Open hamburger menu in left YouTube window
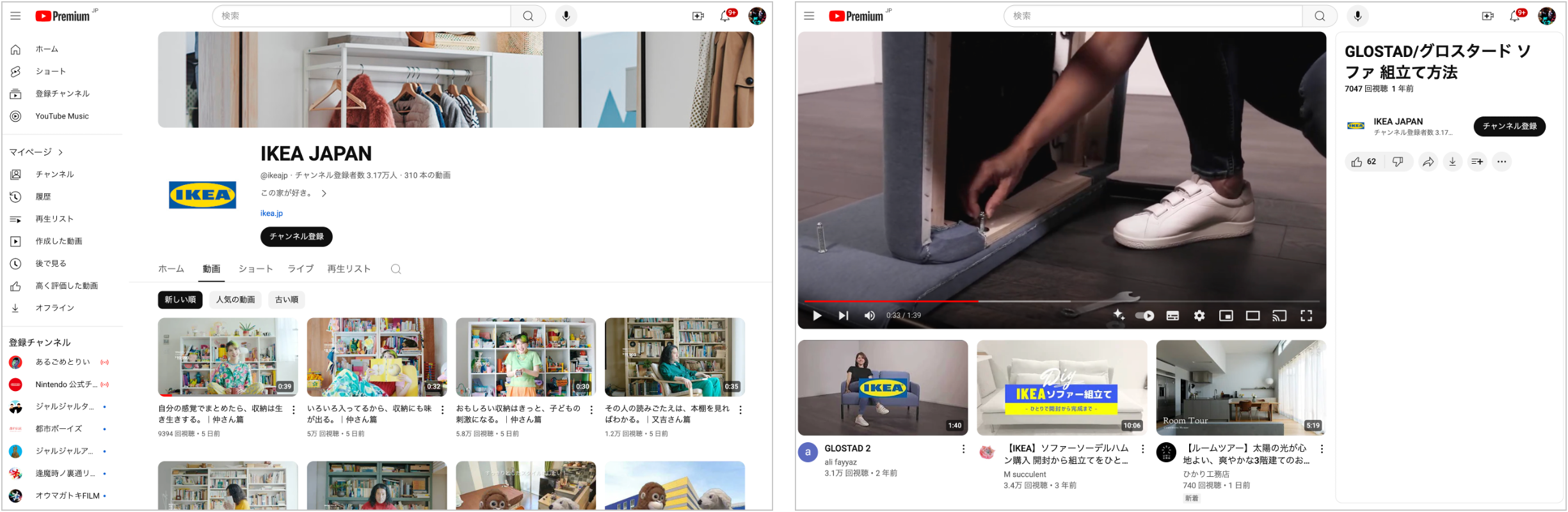Screen dimensions: 1568x512 [x=15, y=16]
